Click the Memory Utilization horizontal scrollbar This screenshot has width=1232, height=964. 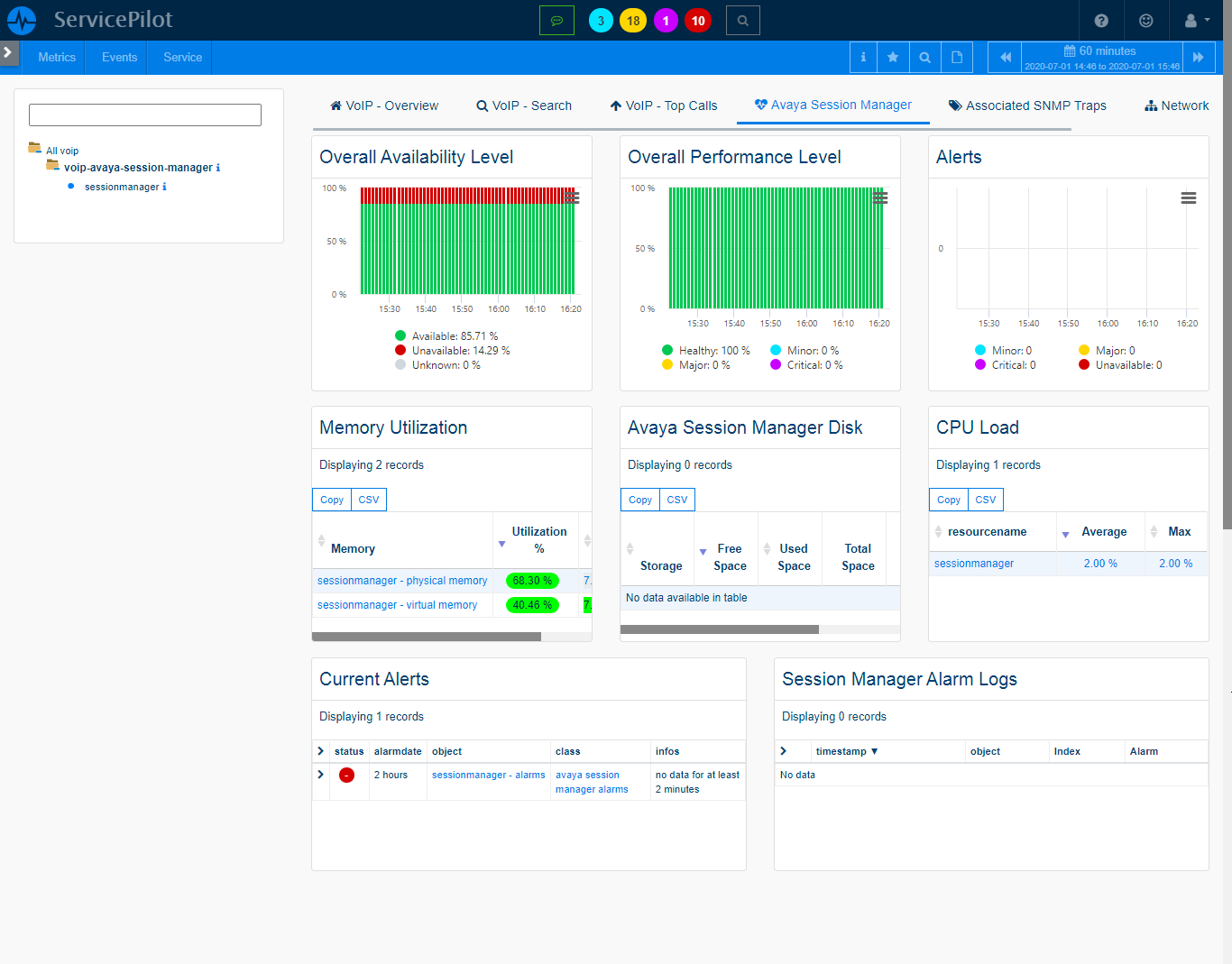pyautogui.click(x=427, y=637)
